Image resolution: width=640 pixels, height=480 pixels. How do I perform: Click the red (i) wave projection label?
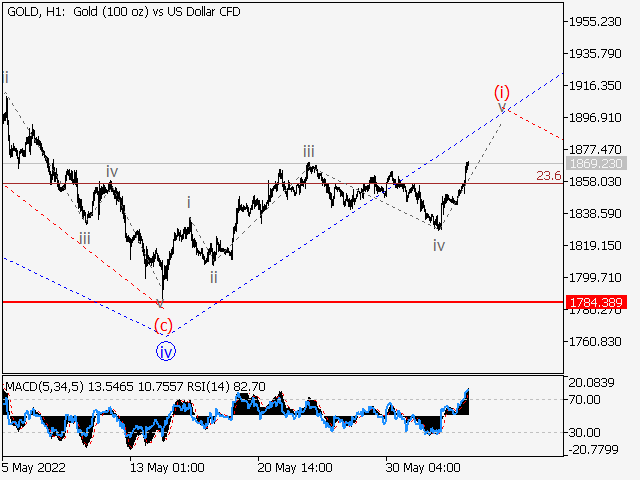tap(502, 92)
